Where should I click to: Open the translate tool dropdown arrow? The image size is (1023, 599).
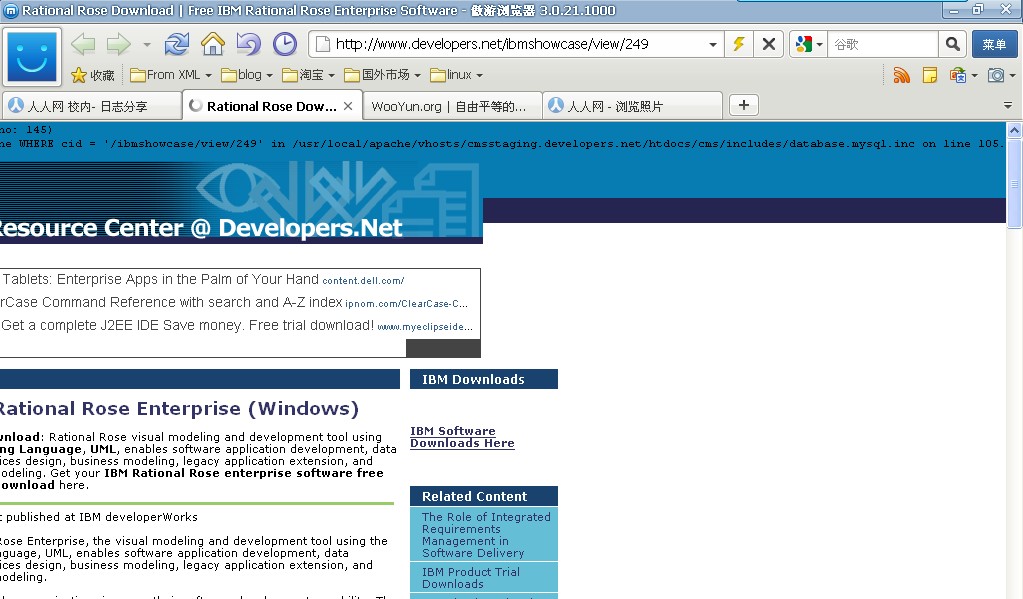tap(974, 76)
